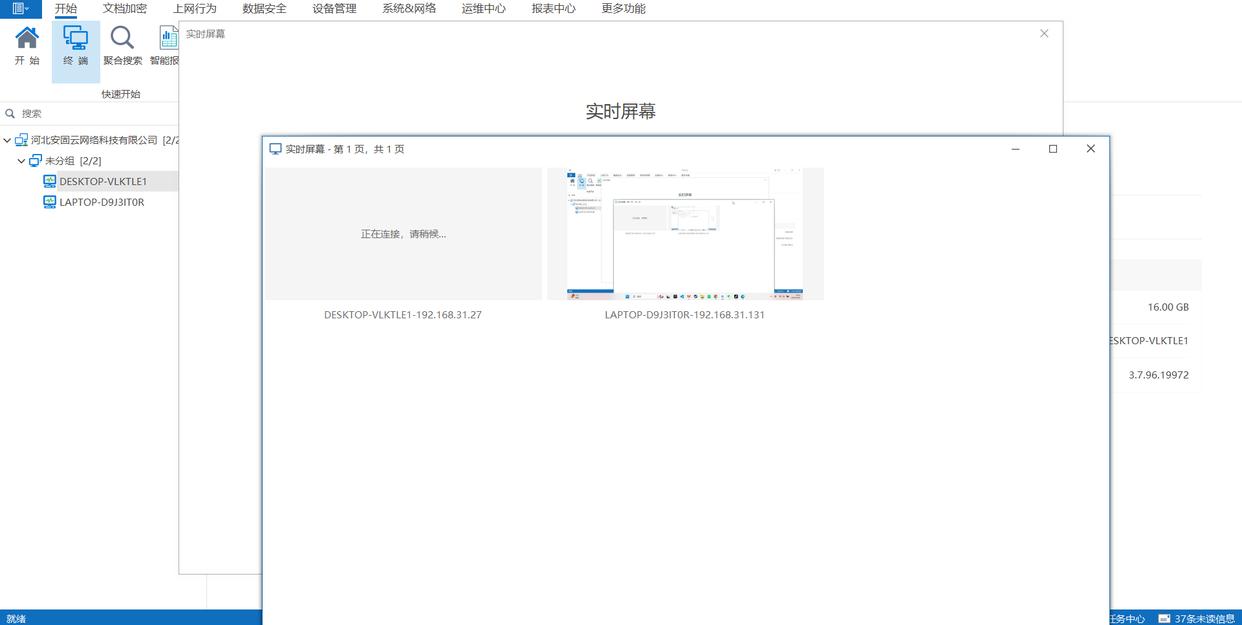Click the network icon of the company node
This screenshot has width=1242, height=625.
click(x=22, y=141)
